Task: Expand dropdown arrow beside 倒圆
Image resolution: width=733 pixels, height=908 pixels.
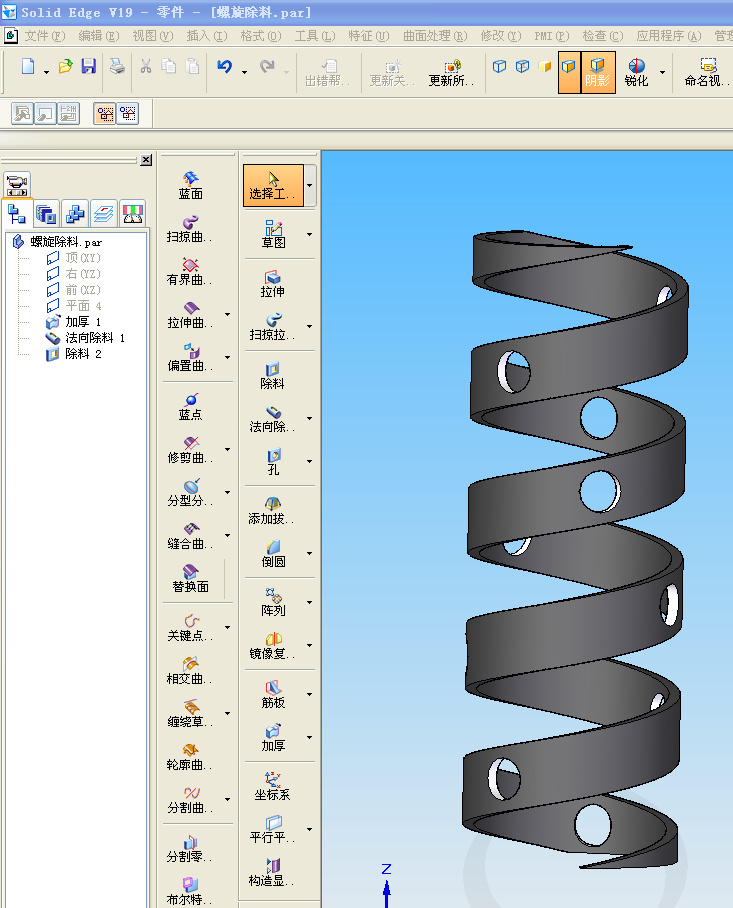Action: tap(309, 553)
